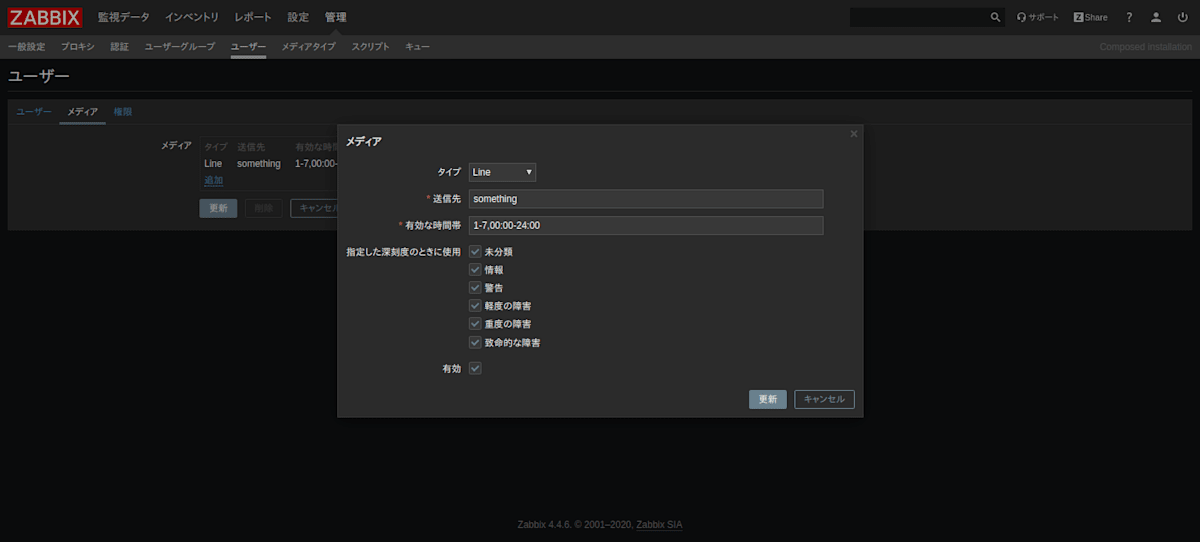Open the 監視データ menu

(123, 17)
